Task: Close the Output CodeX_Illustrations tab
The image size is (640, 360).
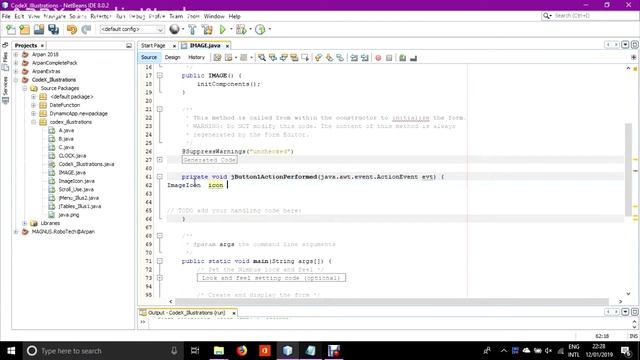Action: point(234,313)
